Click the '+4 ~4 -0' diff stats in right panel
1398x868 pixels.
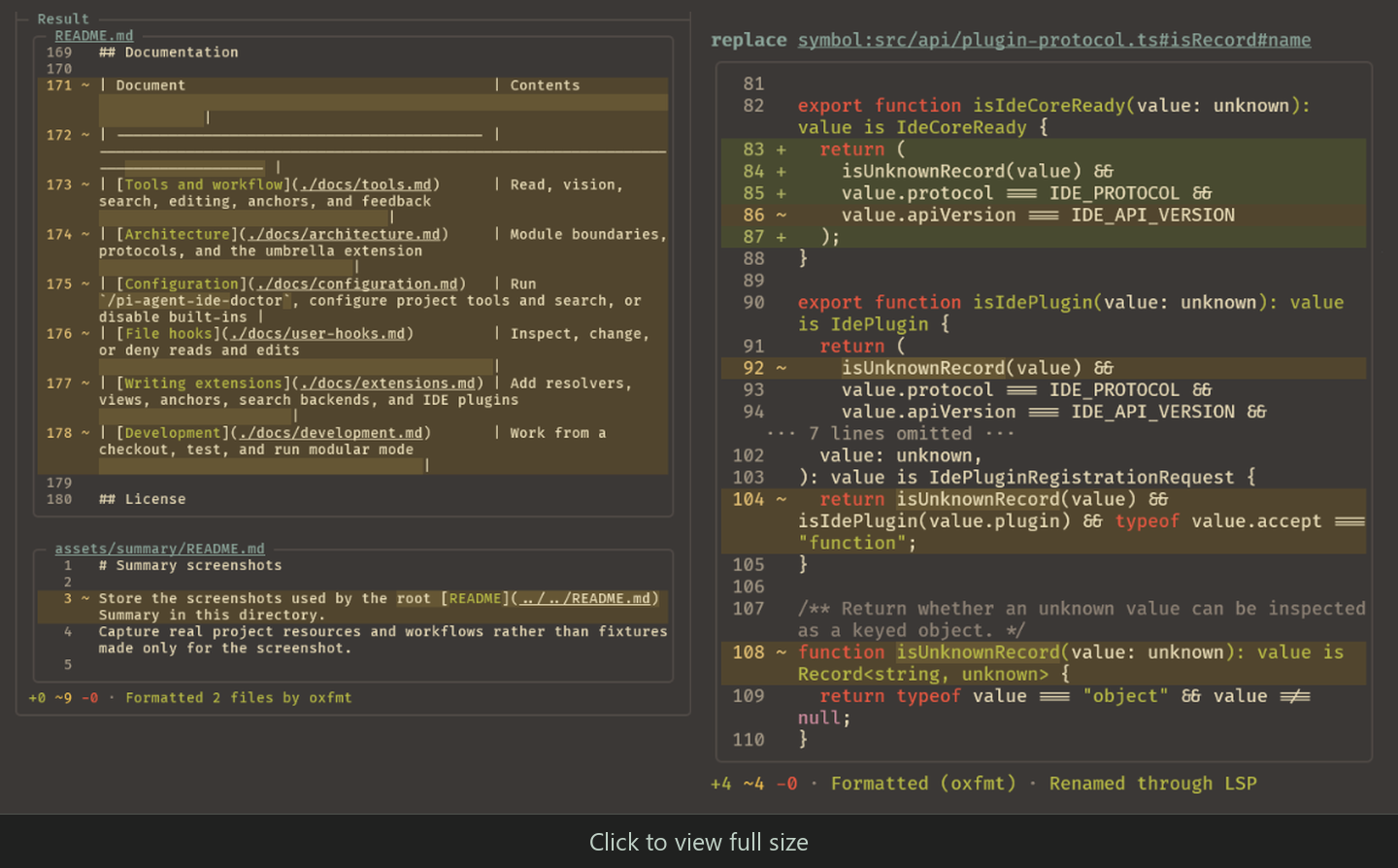coord(753,784)
